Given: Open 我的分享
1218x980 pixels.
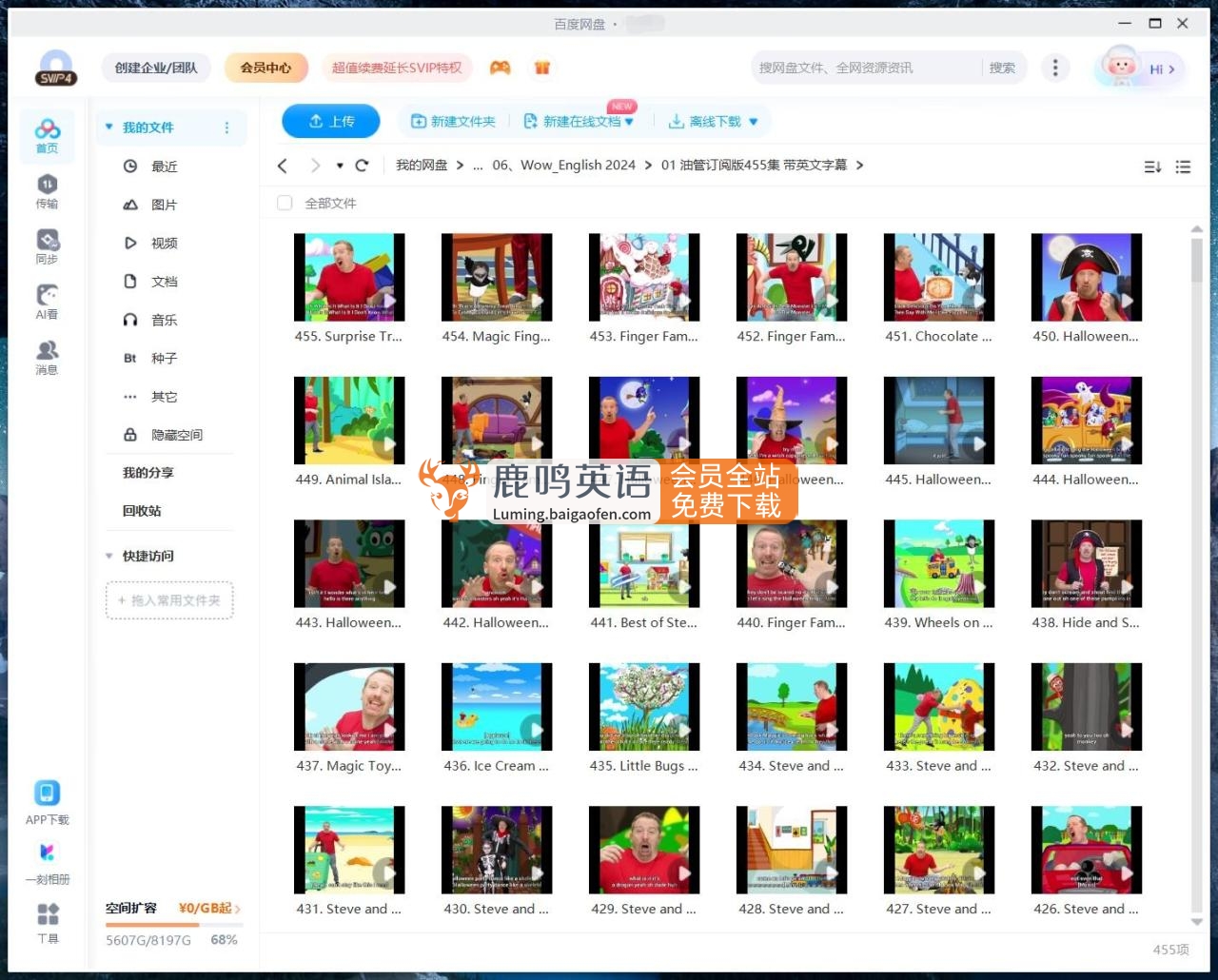Looking at the screenshot, I should (x=148, y=473).
